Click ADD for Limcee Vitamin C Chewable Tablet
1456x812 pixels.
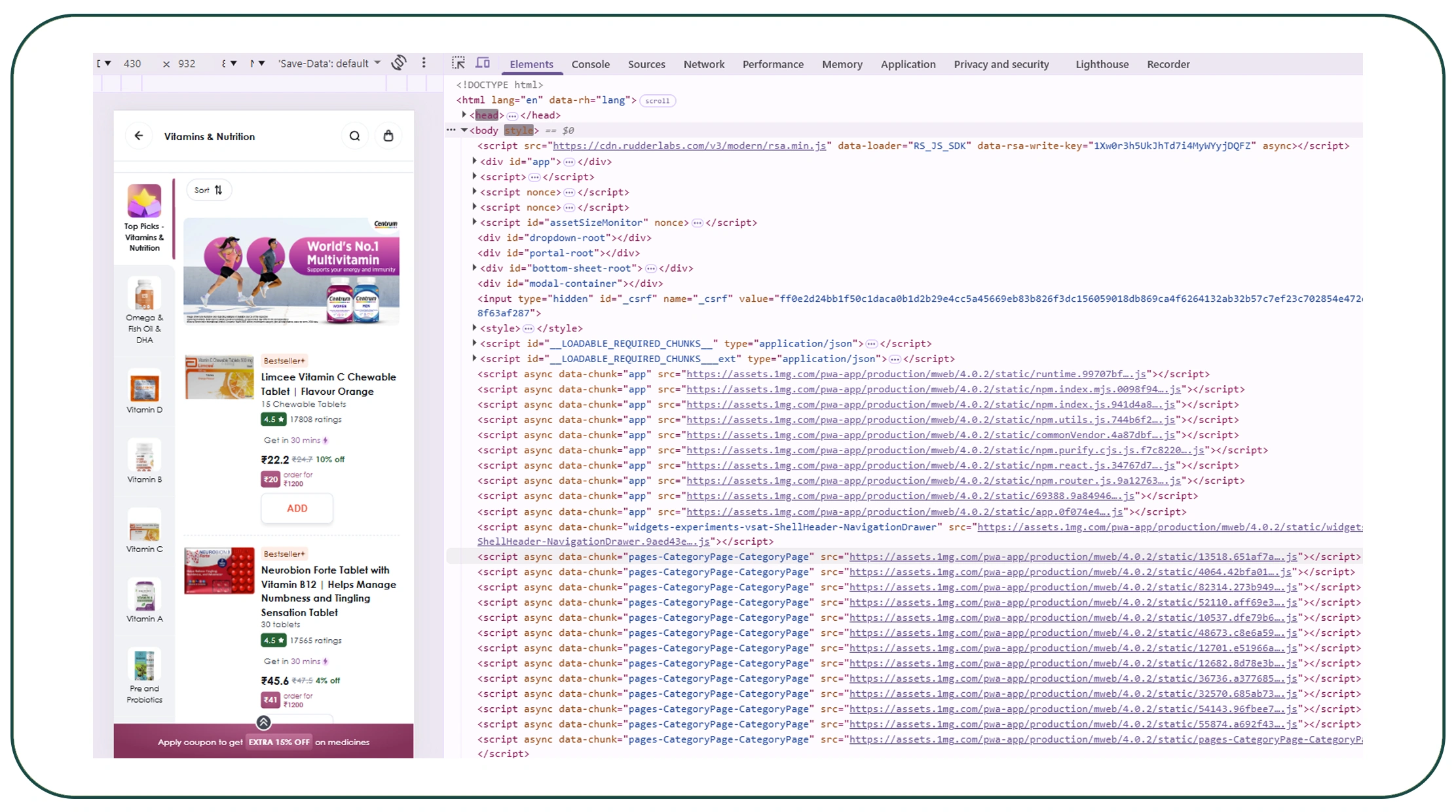[x=297, y=508]
